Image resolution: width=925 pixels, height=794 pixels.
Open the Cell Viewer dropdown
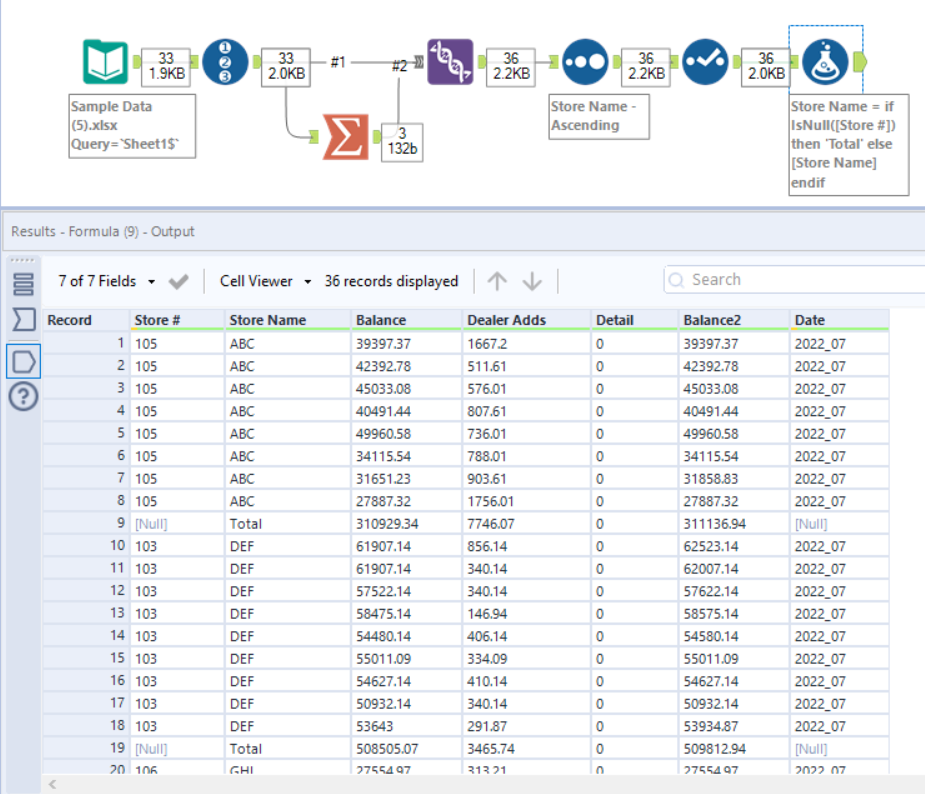[266, 282]
